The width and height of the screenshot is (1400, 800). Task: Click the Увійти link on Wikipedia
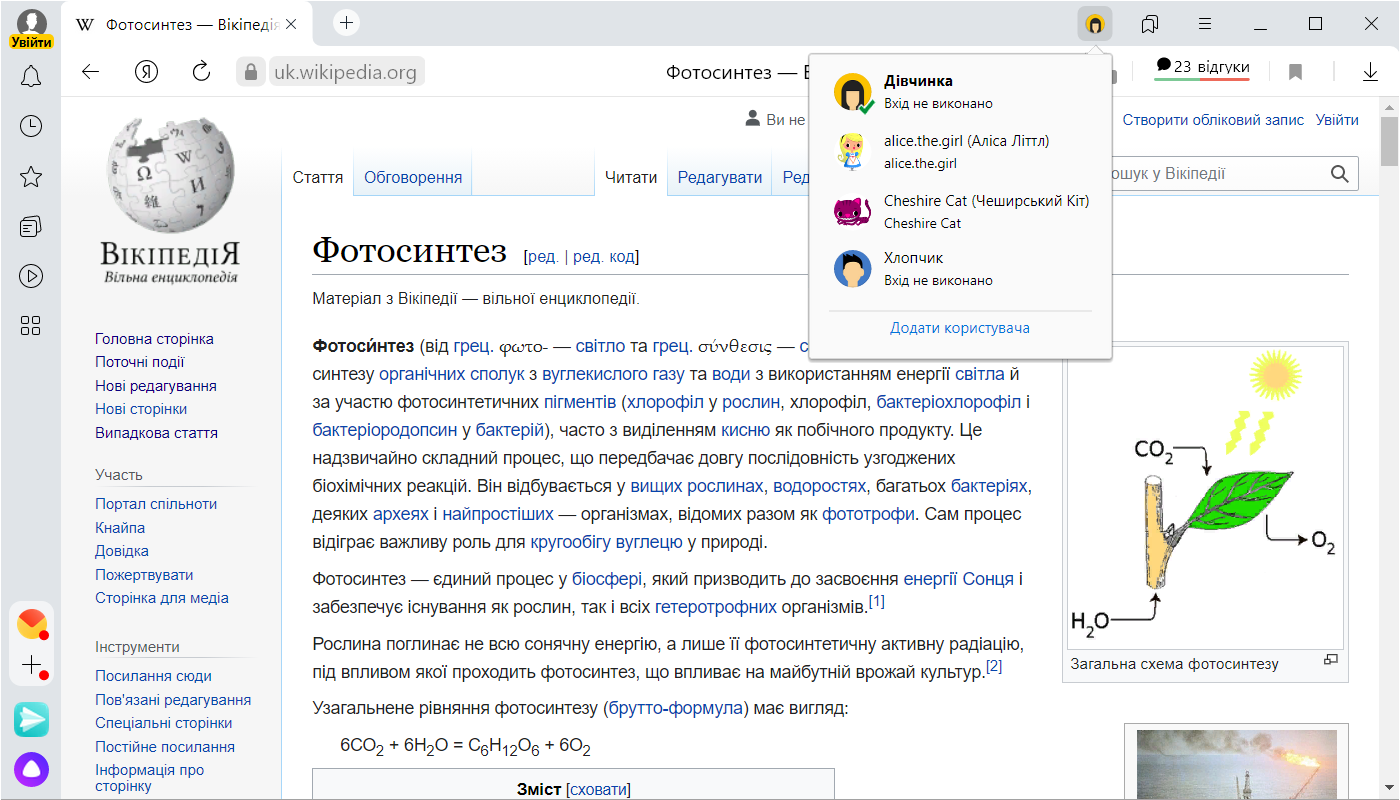tap(1337, 120)
